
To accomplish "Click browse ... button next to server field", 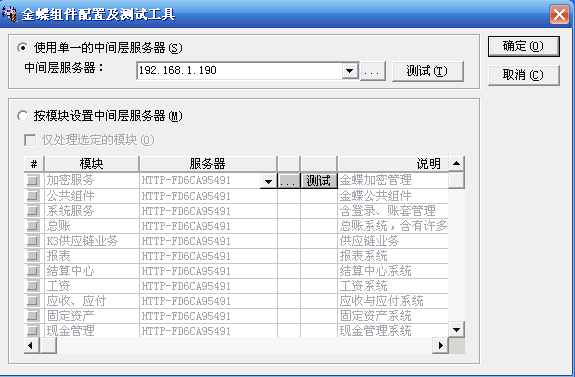I will (x=373, y=71).
